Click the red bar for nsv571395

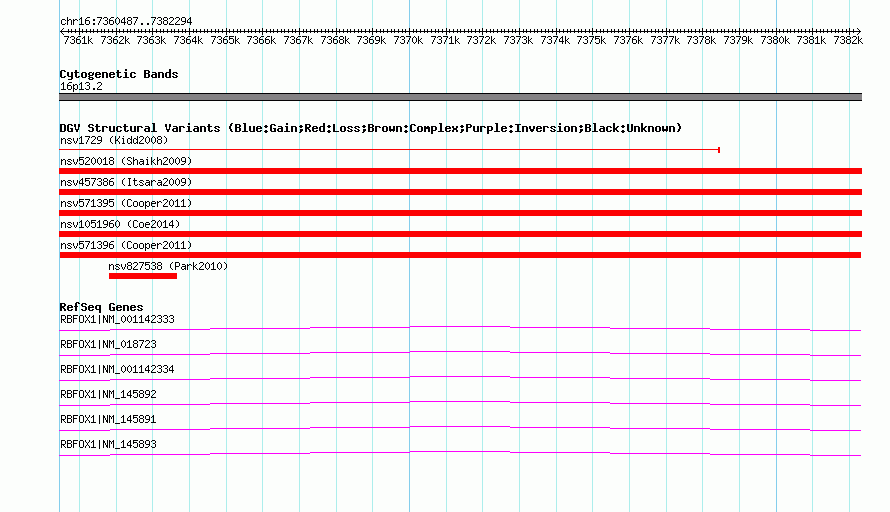click(460, 213)
